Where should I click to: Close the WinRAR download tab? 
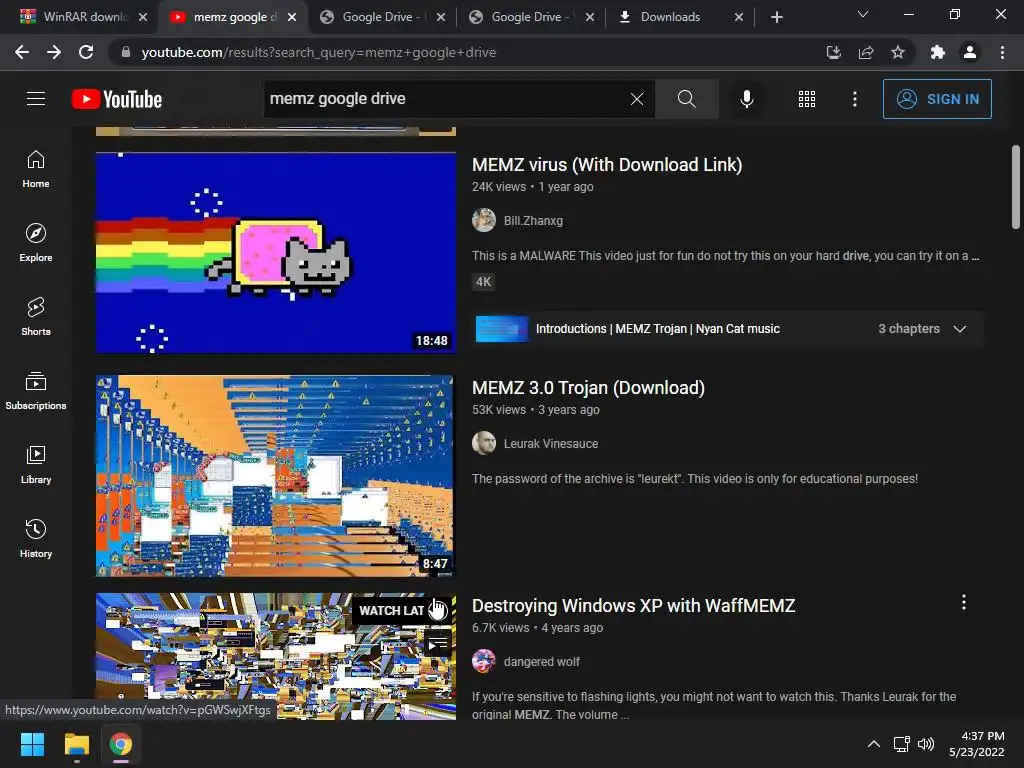pos(143,17)
